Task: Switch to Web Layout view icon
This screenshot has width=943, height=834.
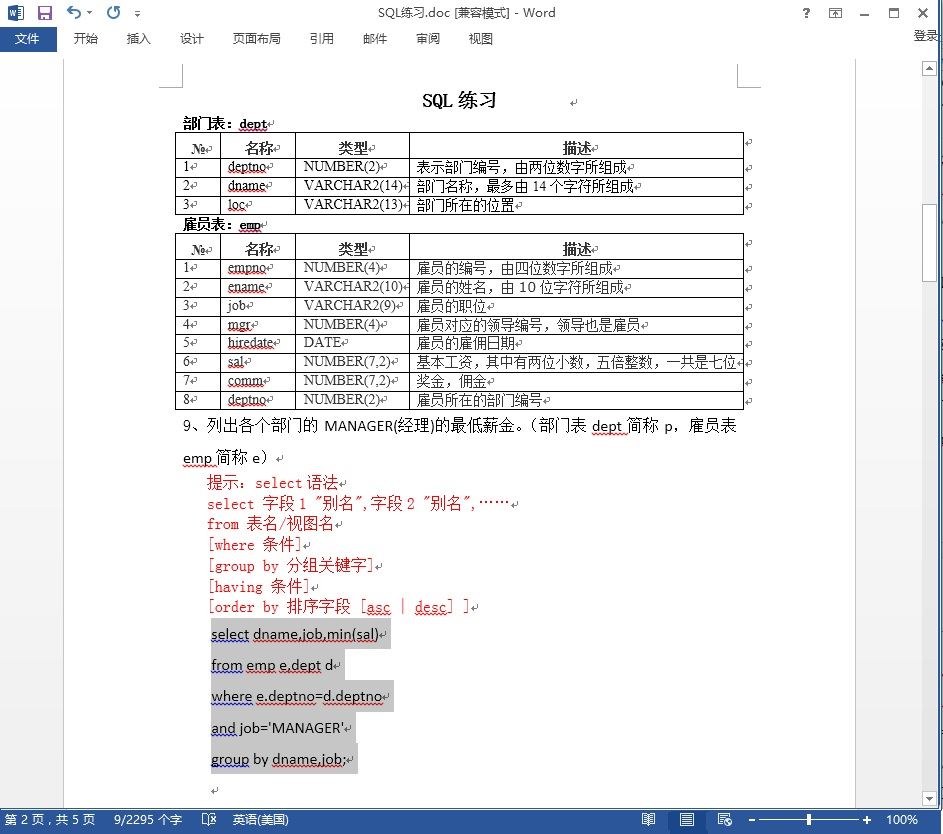Action: pyautogui.click(x=725, y=820)
